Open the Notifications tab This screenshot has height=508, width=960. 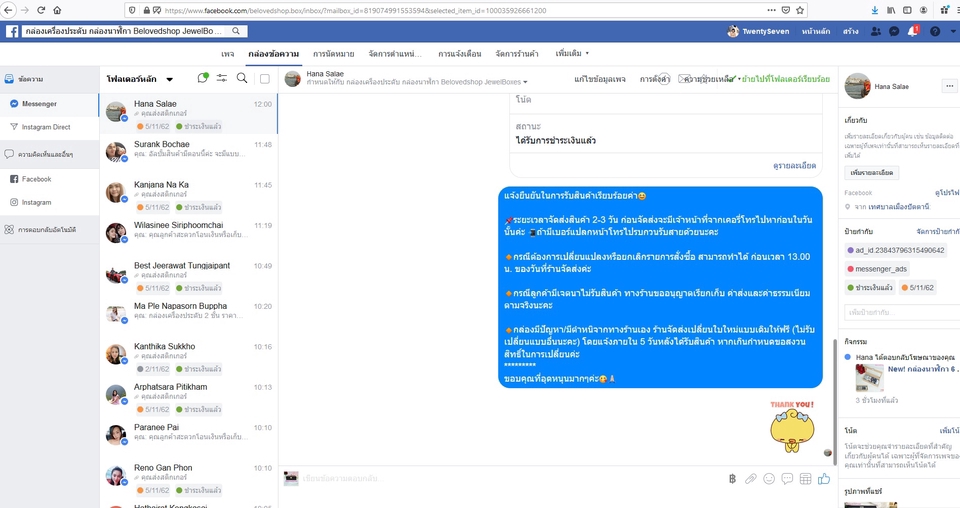[x=459, y=54]
